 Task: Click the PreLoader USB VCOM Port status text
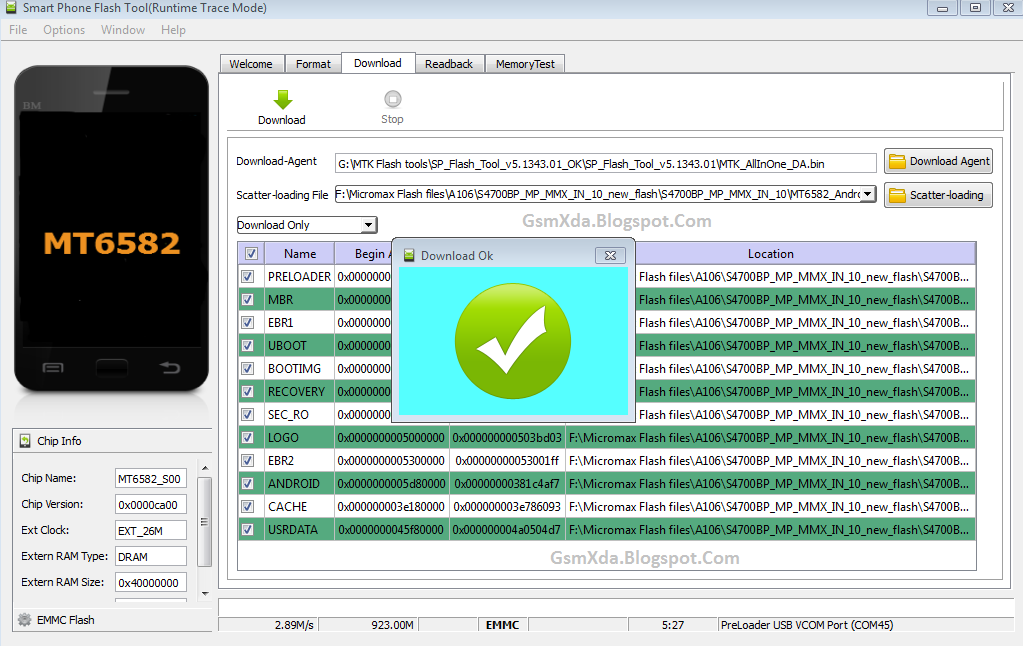pyautogui.click(x=807, y=625)
